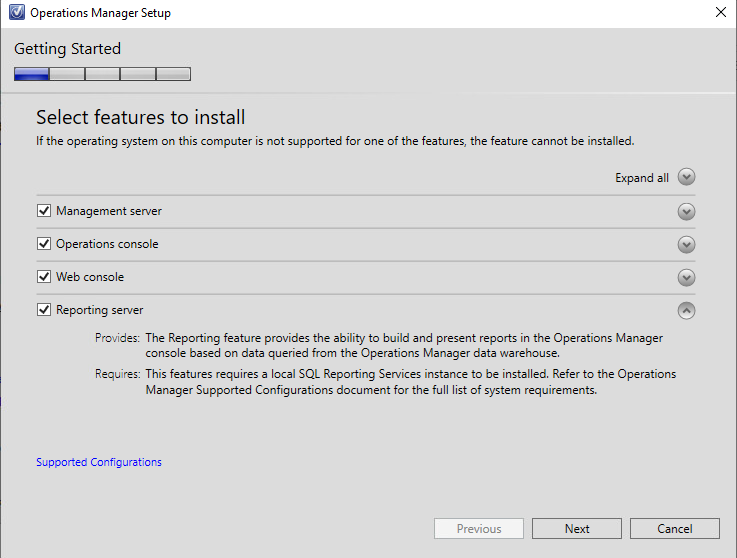
Task: Close the Operations Manager Setup window
Action: pyautogui.click(x=721, y=12)
